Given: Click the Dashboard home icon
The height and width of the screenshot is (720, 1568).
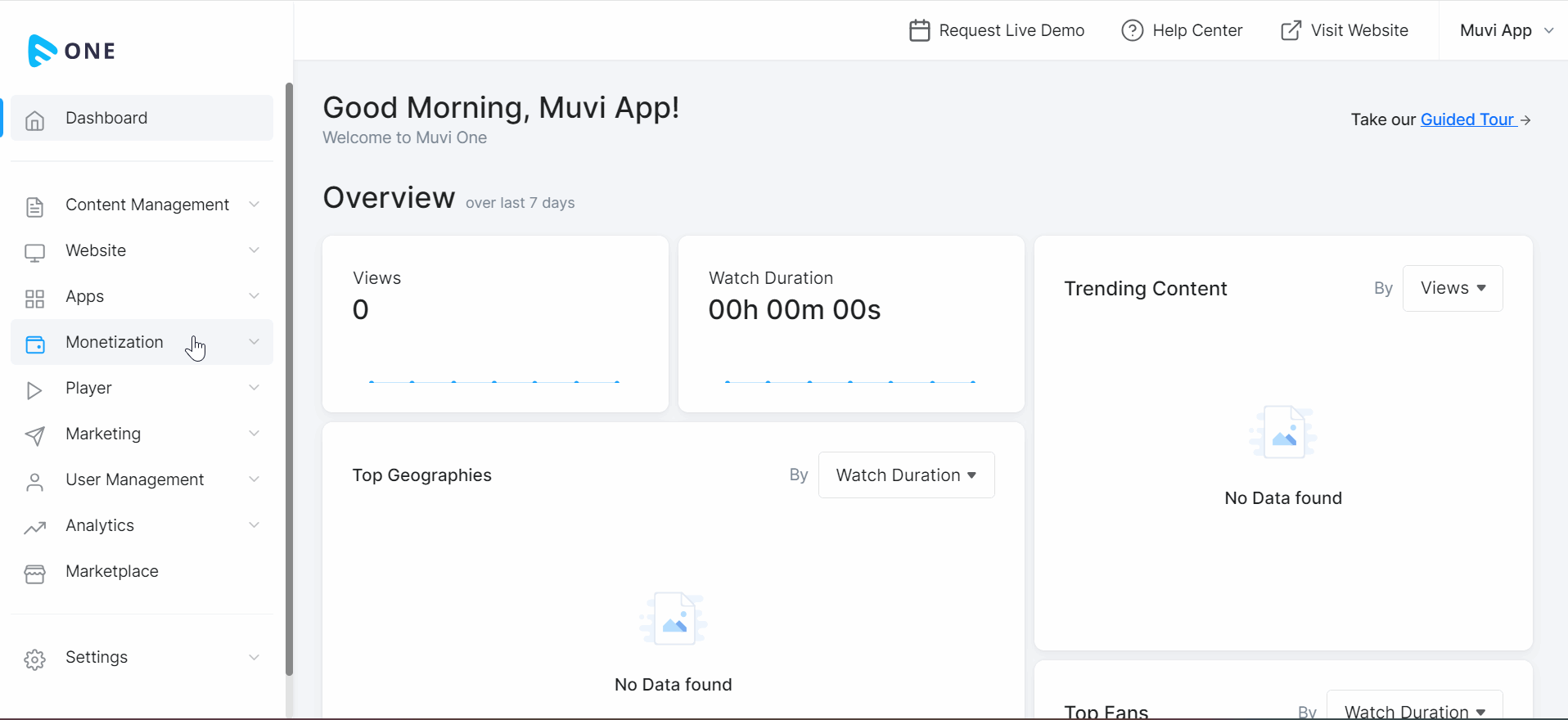Looking at the screenshot, I should pyautogui.click(x=34, y=120).
